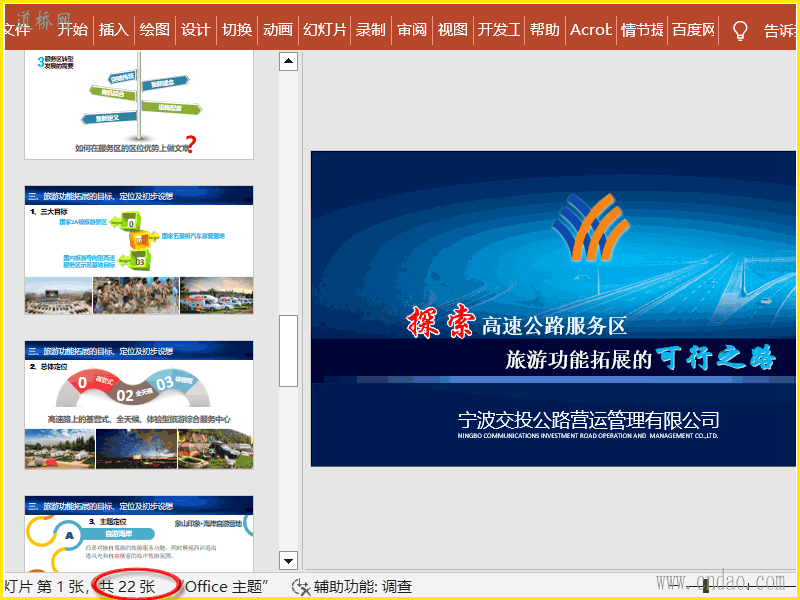
Task: Open the 情节提要 ribbon tab
Action: tap(642, 30)
